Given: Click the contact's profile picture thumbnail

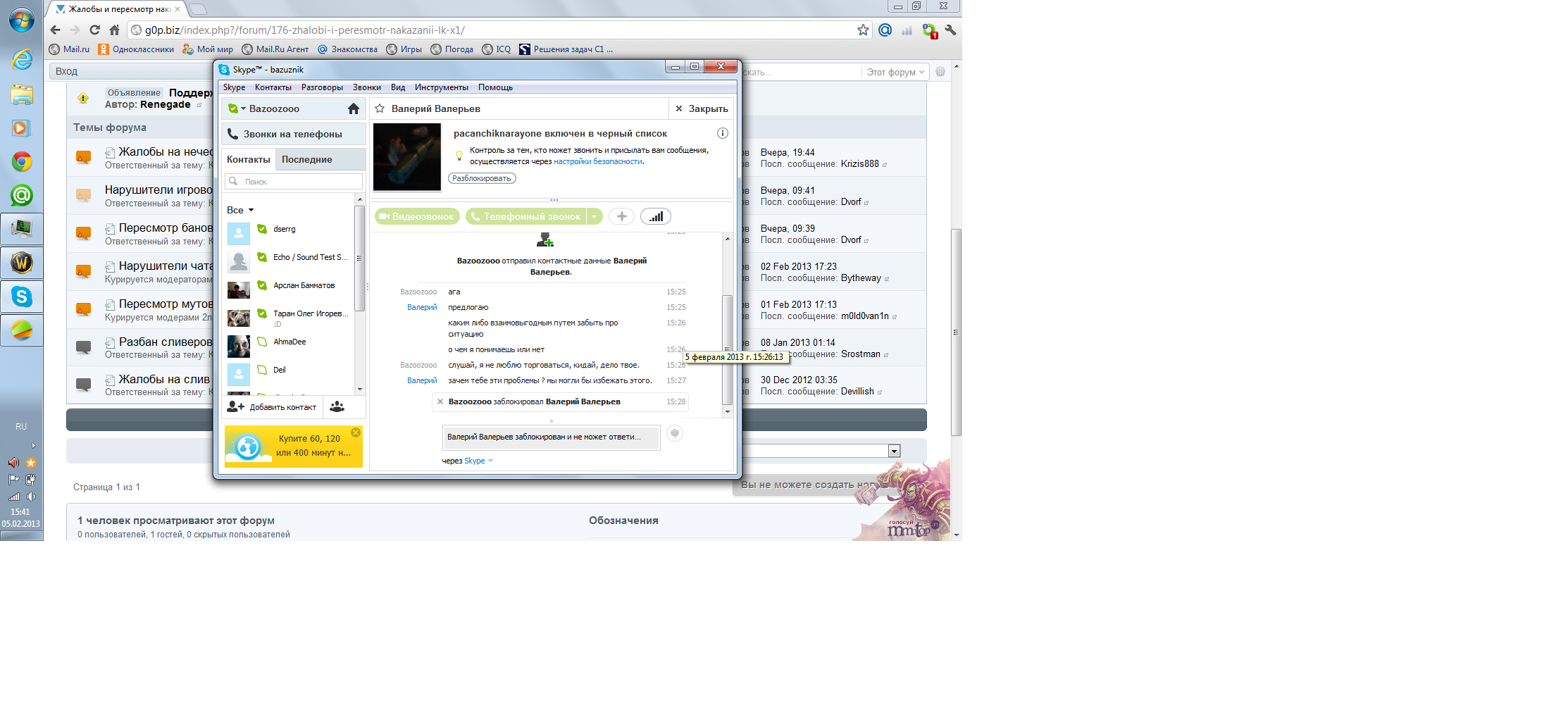Looking at the screenshot, I should tap(407, 157).
